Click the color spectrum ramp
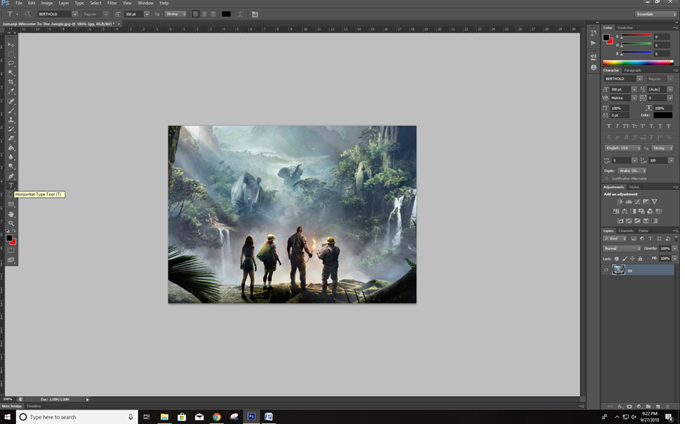Viewport: 685px width, 426px height. (638, 62)
